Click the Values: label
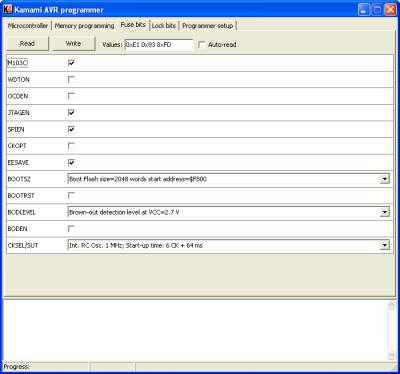This screenshot has height=374, width=400. tap(112, 45)
